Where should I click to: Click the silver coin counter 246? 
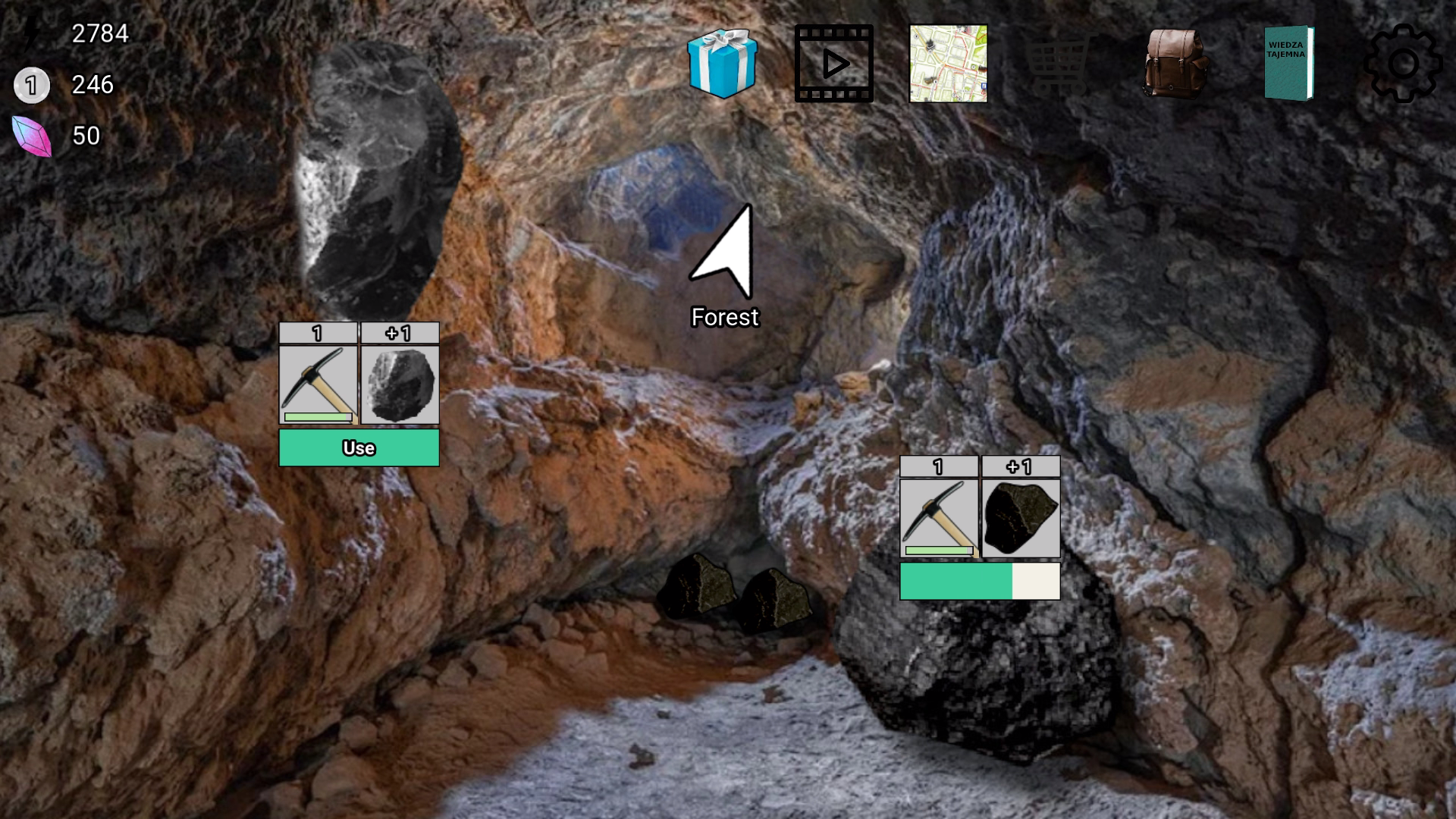click(x=92, y=84)
